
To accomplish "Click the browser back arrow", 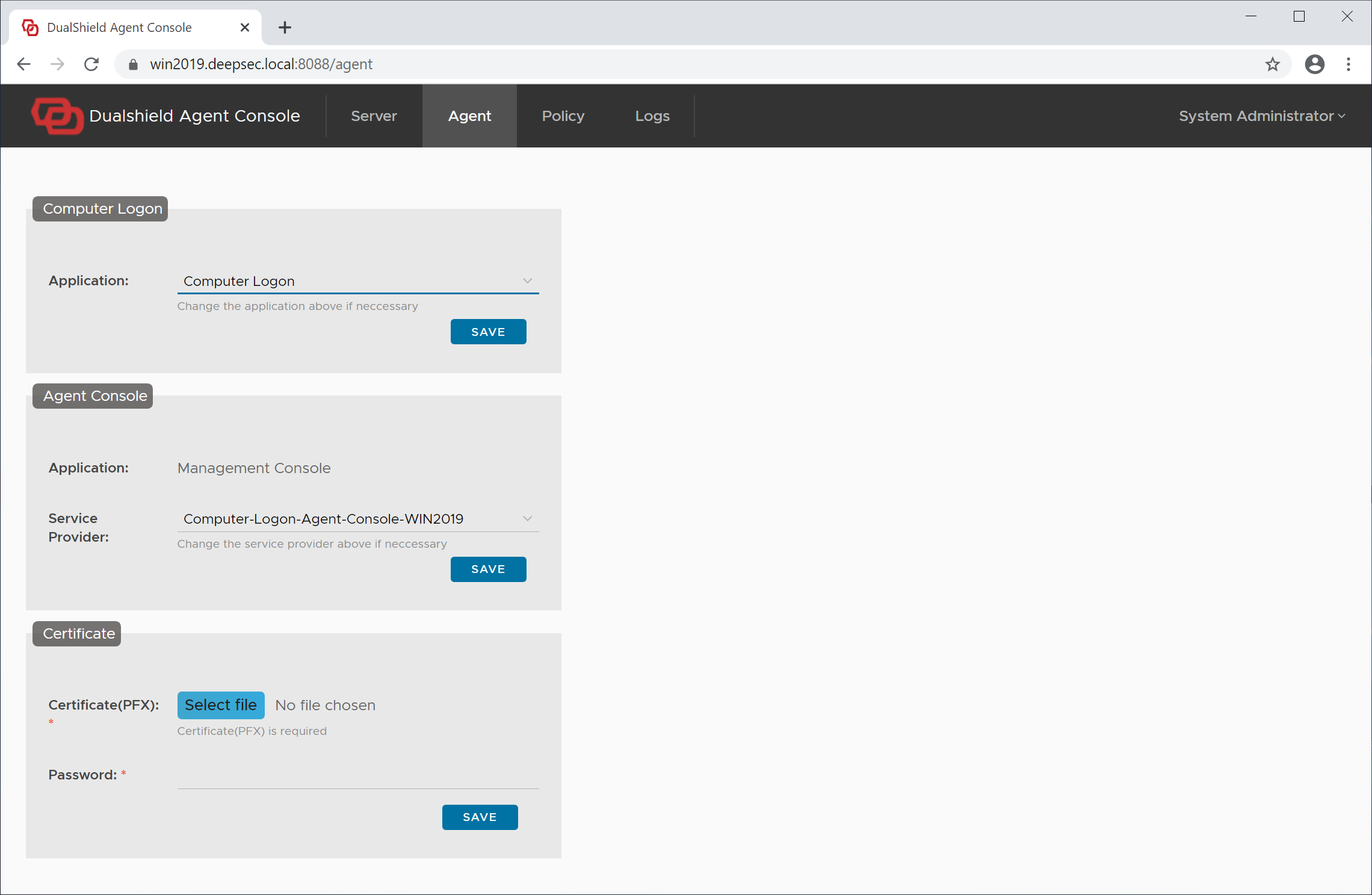I will coord(24,64).
